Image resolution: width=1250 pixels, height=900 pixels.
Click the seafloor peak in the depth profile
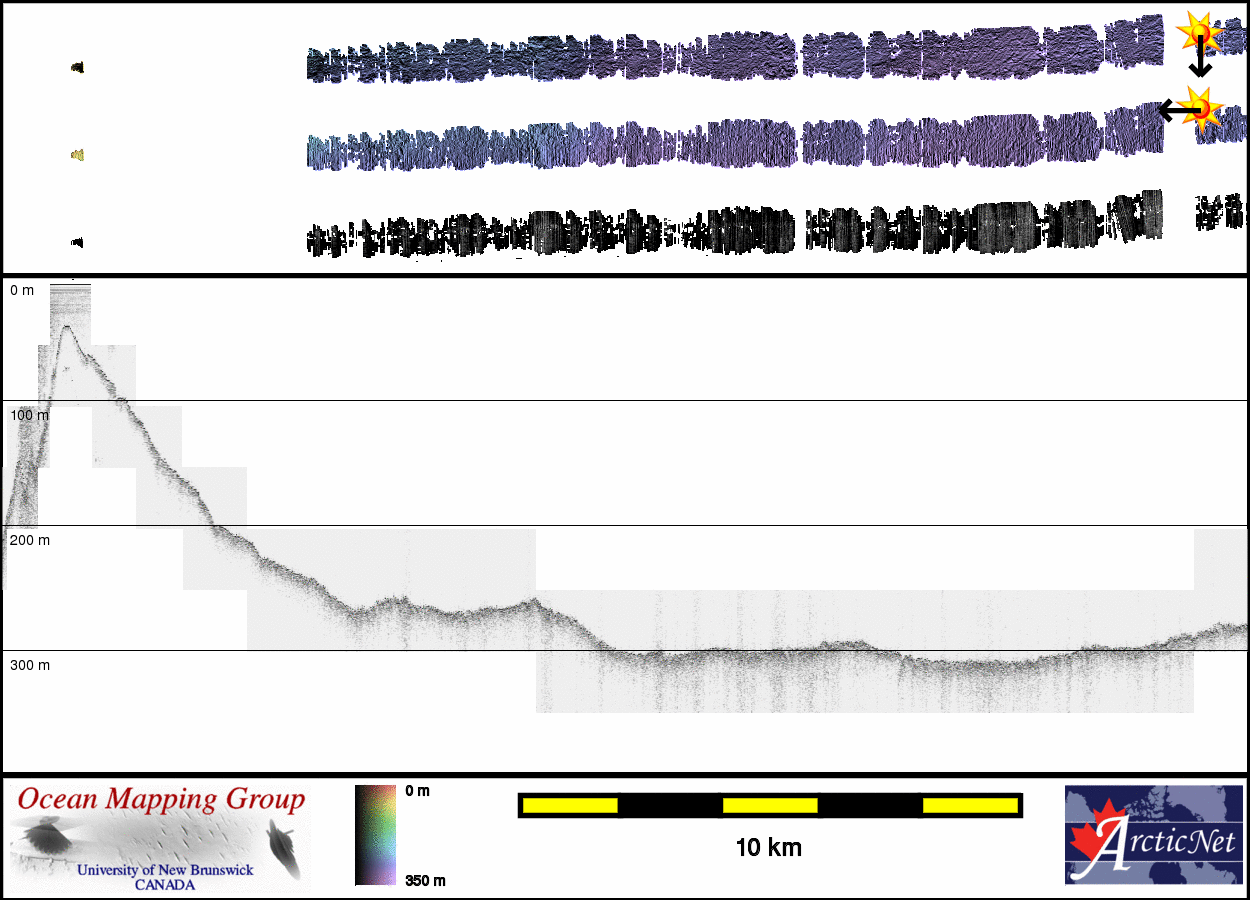[66, 327]
